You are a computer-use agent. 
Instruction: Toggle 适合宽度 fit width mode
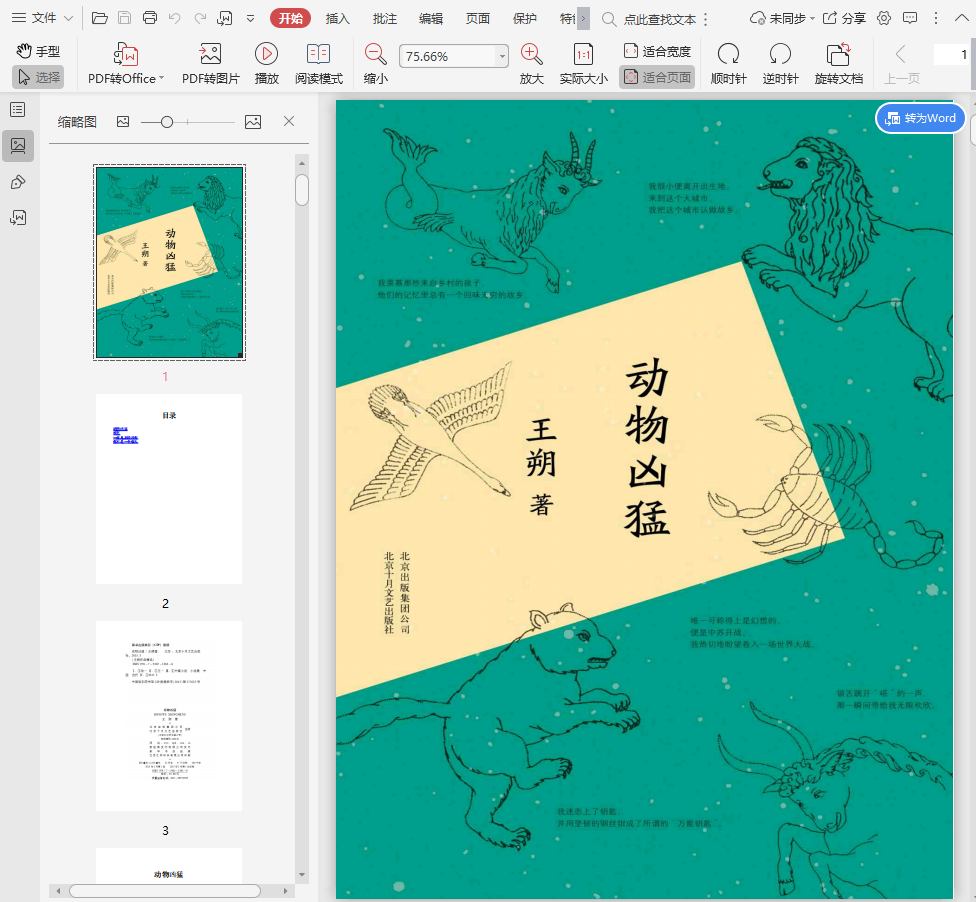tap(657, 51)
